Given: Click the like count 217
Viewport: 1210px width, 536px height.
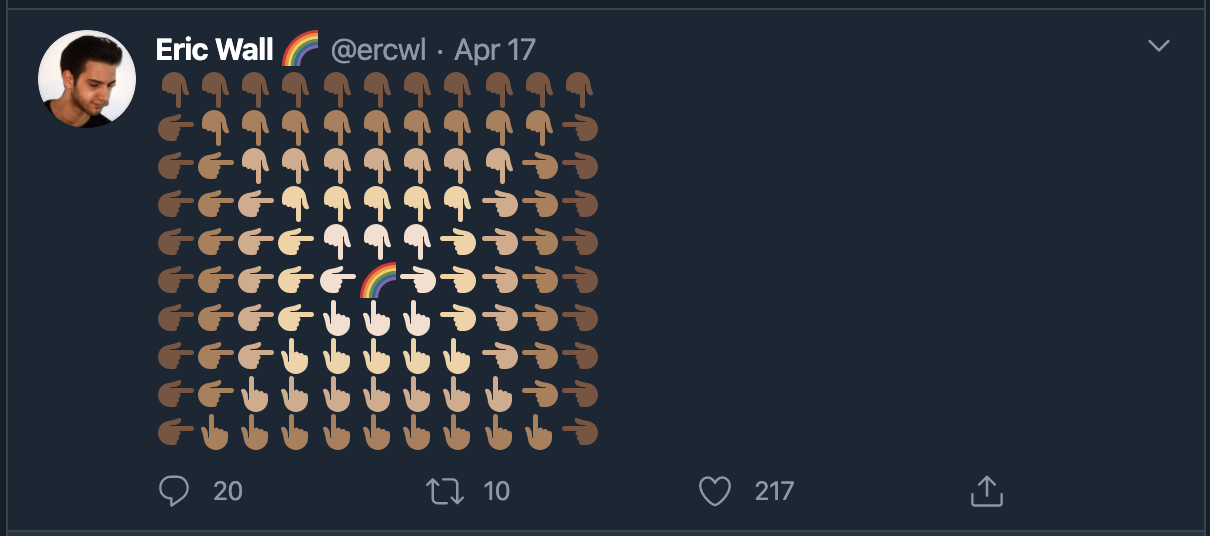Looking at the screenshot, I should tap(775, 491).
